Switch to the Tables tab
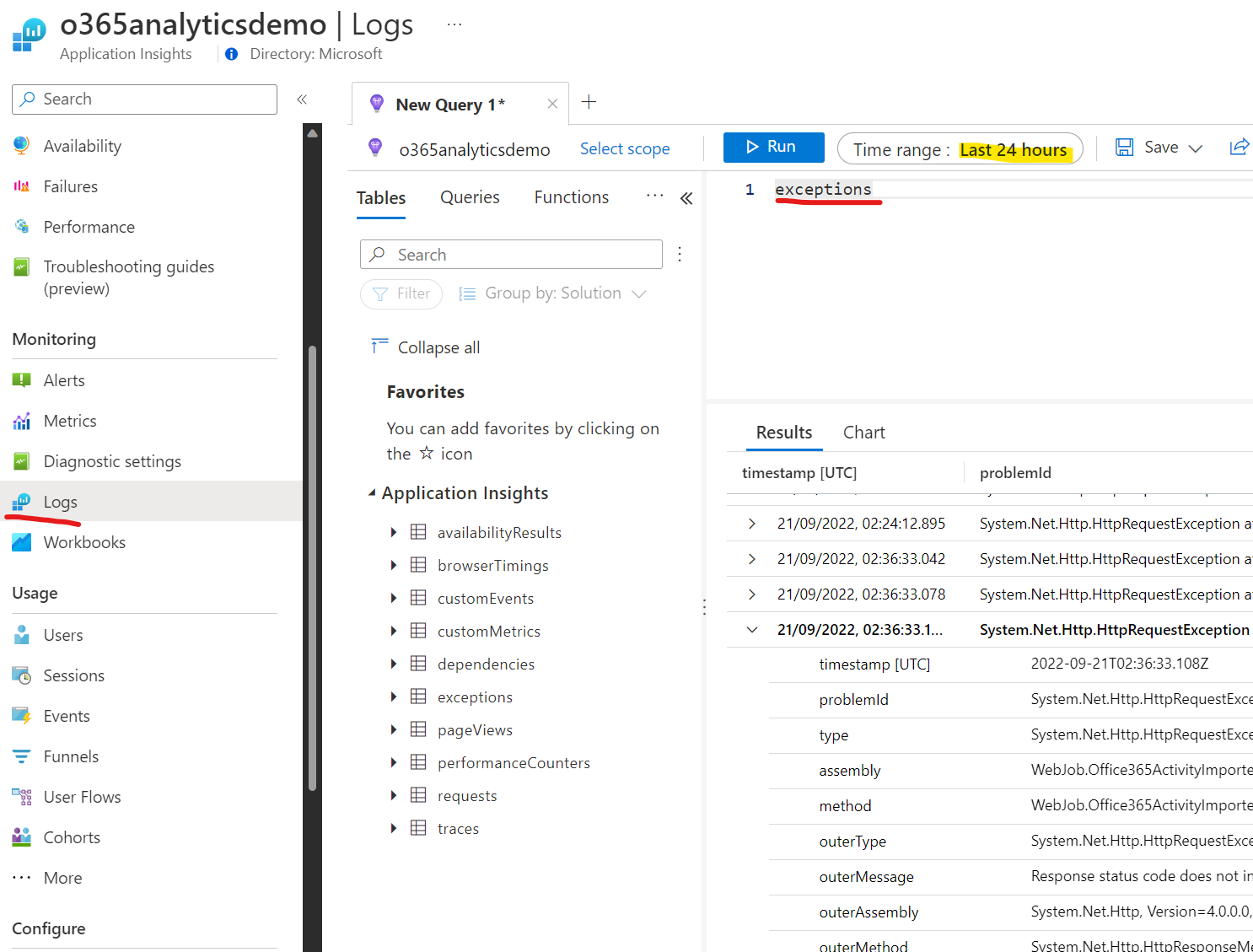 [381, 198]
